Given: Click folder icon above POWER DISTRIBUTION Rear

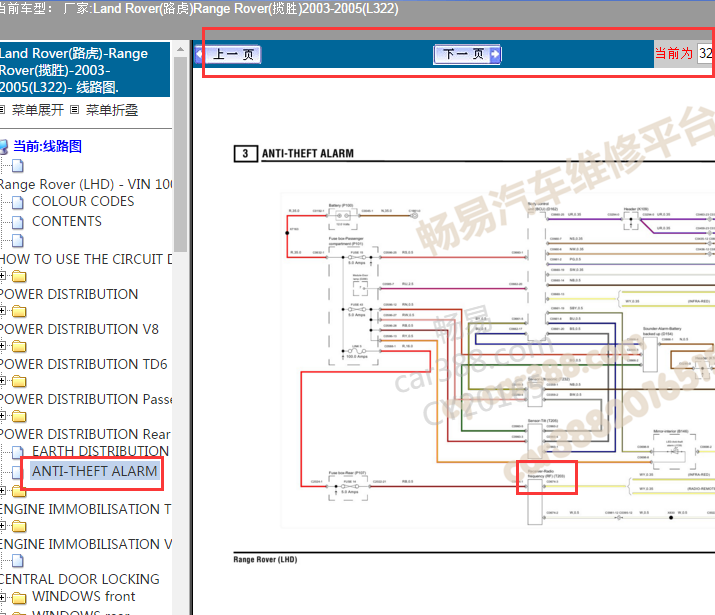Looking at the screenshot, I should coord(19,417).
